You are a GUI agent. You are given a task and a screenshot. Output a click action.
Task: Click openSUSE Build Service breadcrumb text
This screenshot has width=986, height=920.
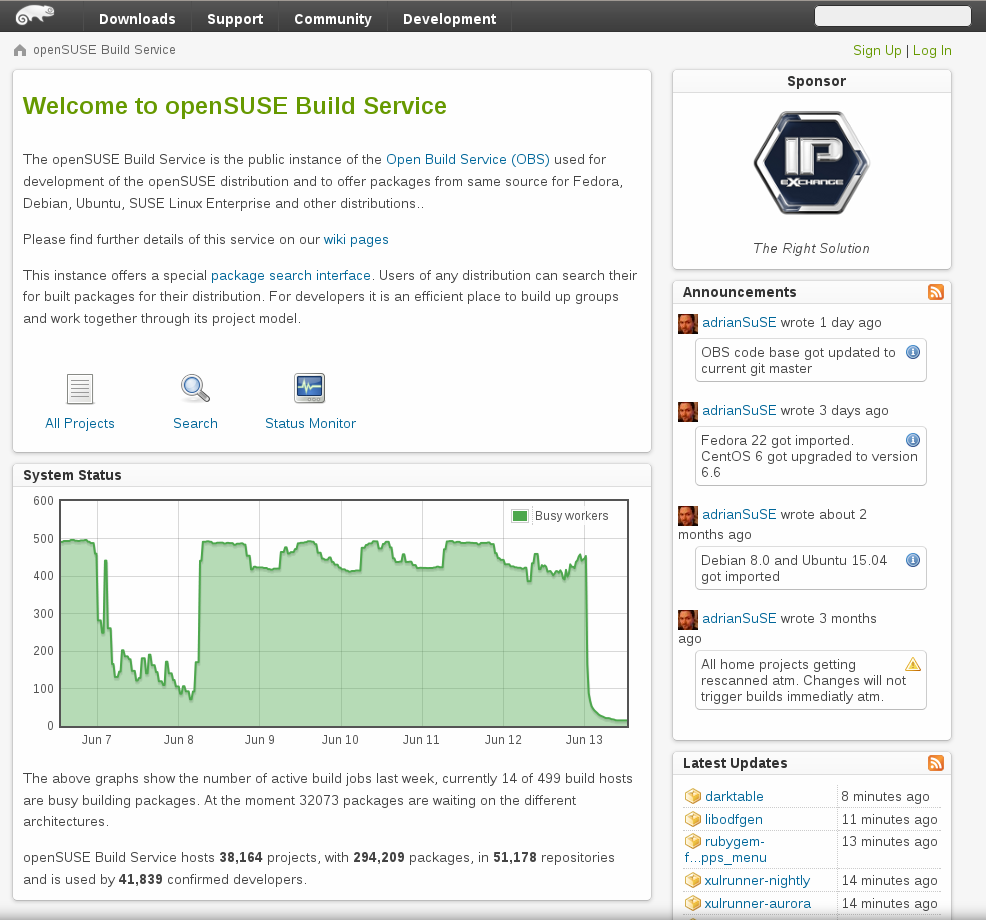point(104,50)
